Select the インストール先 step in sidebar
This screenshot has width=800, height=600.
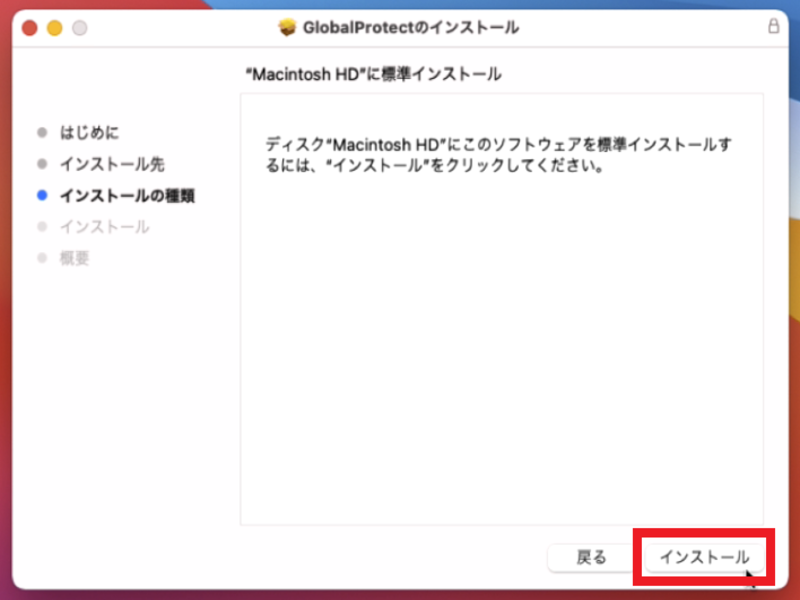click(x=112, y=164)
